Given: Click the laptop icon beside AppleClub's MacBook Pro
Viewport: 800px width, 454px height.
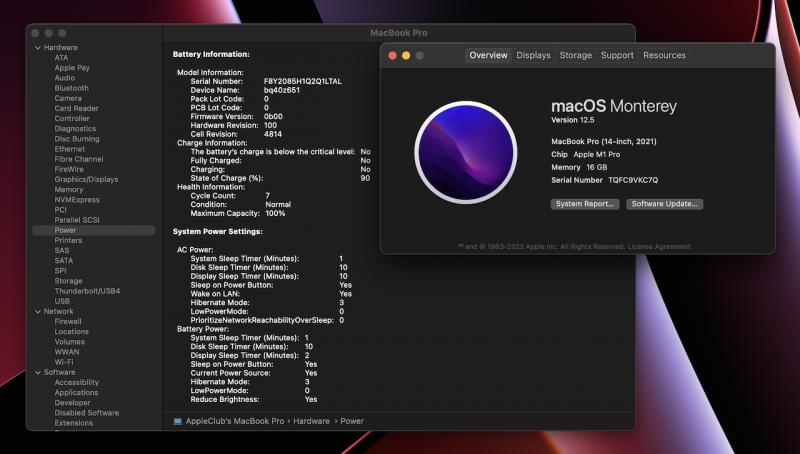Looking at the screenshot, I should point(178,421).
